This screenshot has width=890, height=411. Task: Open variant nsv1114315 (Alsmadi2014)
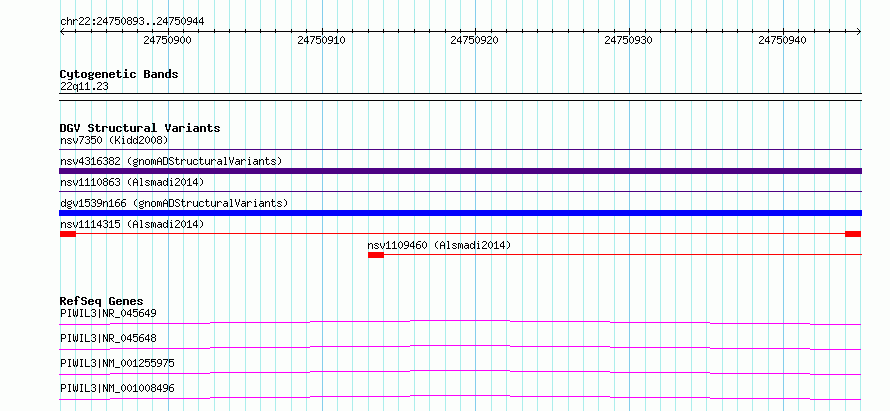pyautogui.click(x=132, y=224)
